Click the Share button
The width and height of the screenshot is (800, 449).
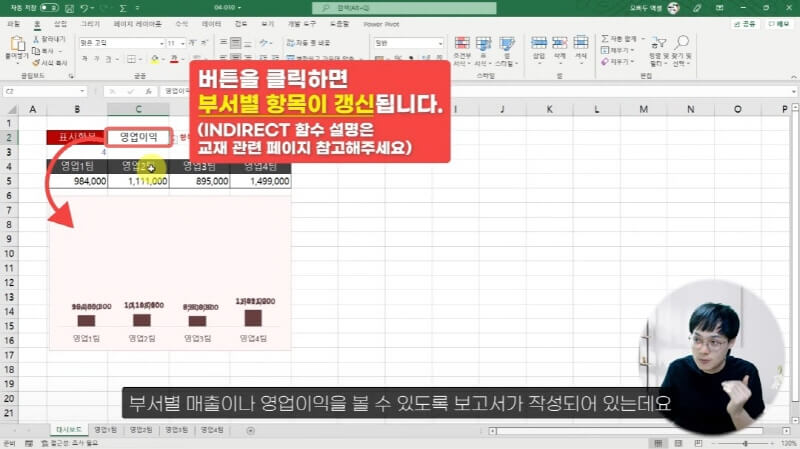pyautogui.click(x=744, y=24)
